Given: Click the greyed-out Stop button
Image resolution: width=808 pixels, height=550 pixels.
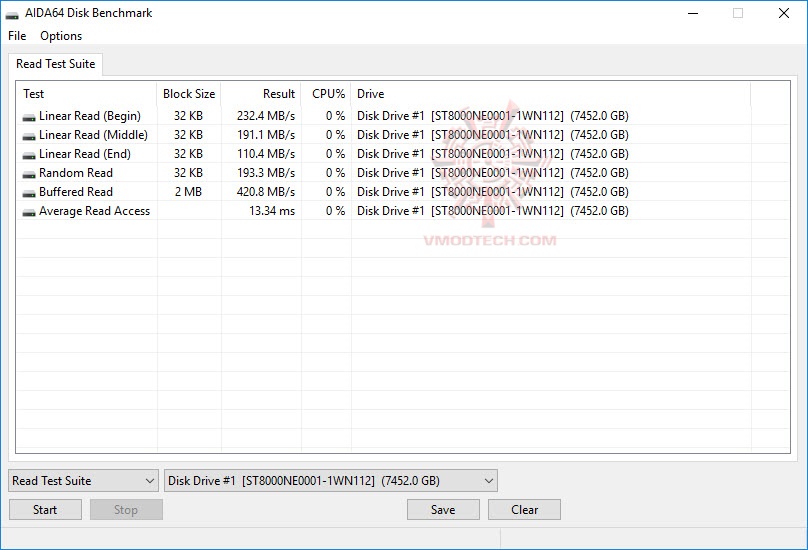Looking at the screenshot, I should (126, 509).
